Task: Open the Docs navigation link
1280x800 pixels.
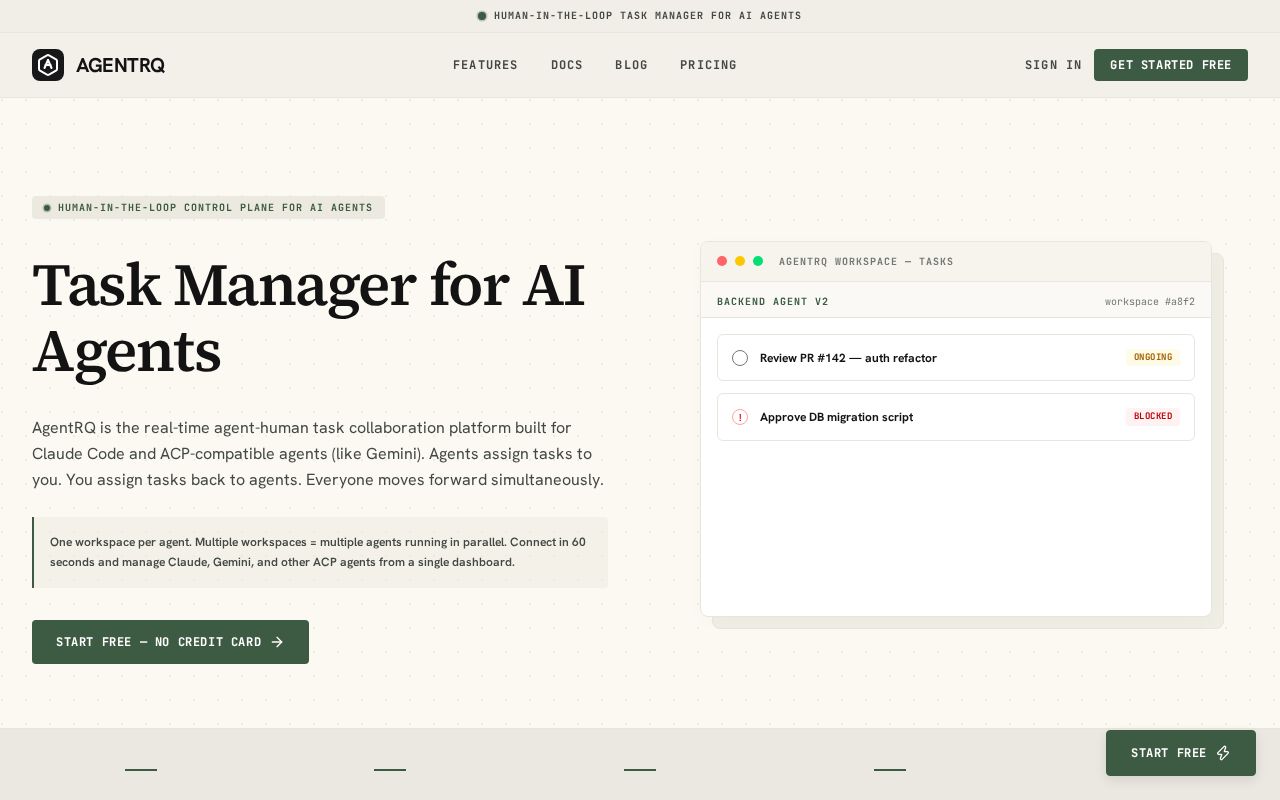Action: (567, 65)
